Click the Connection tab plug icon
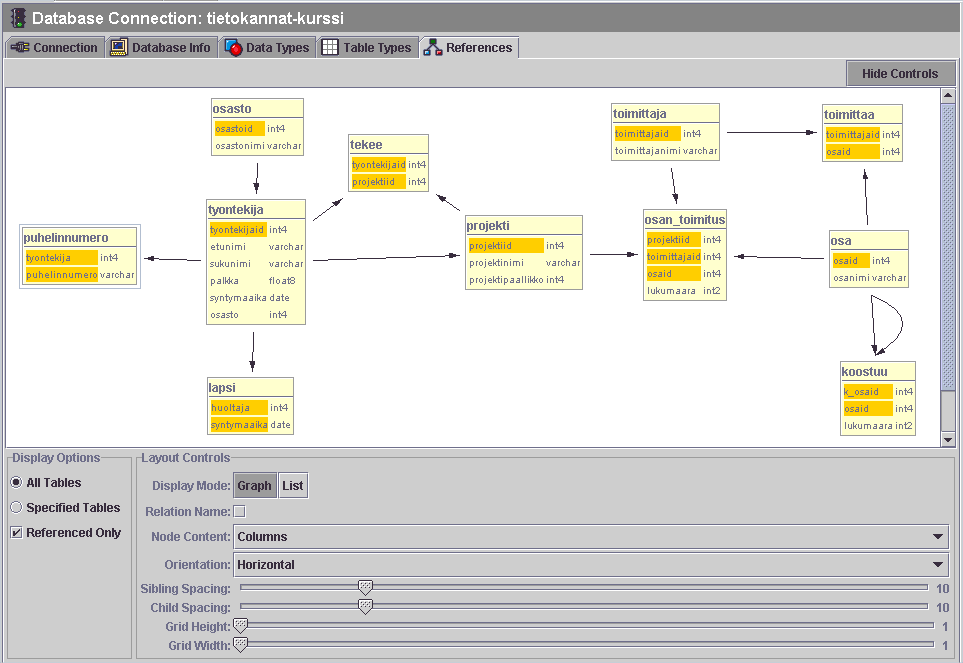Image resolution: width=963 pixels, height=663 pixels. tap(20, 47)
